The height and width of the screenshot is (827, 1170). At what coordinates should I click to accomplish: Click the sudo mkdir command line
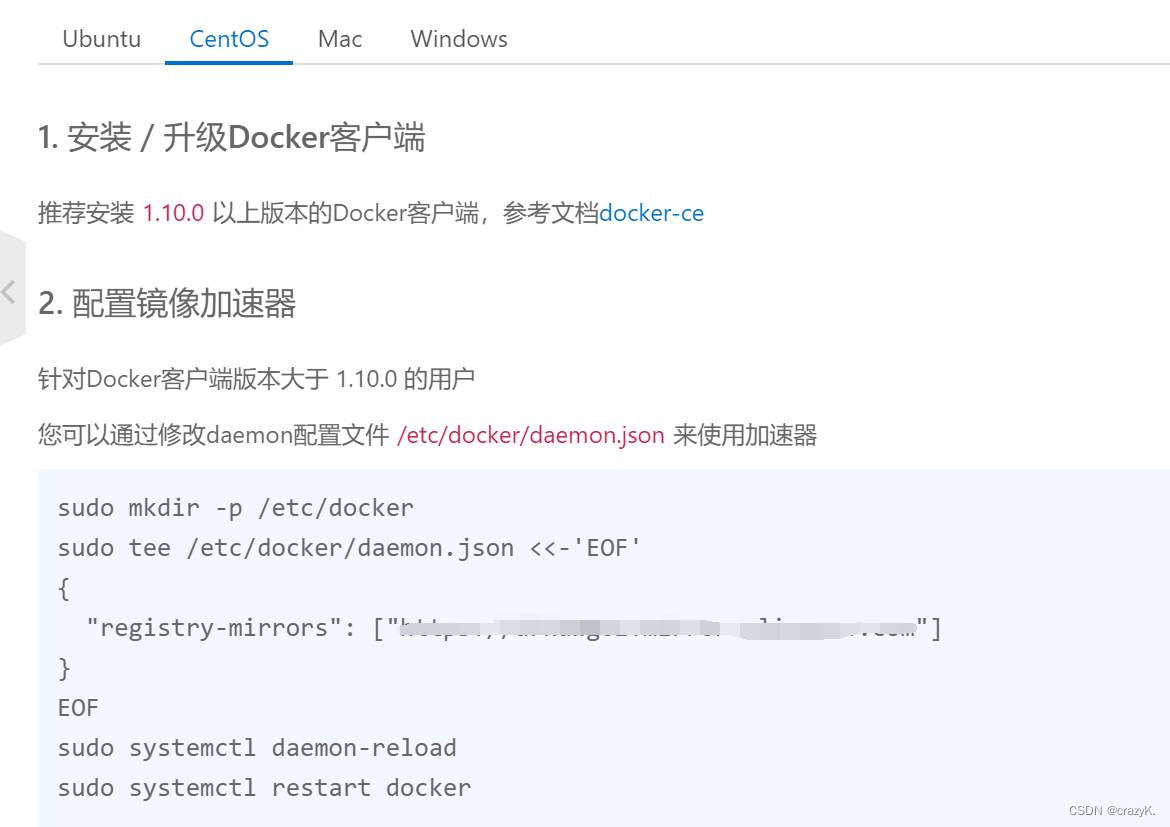tap(234, 507)
